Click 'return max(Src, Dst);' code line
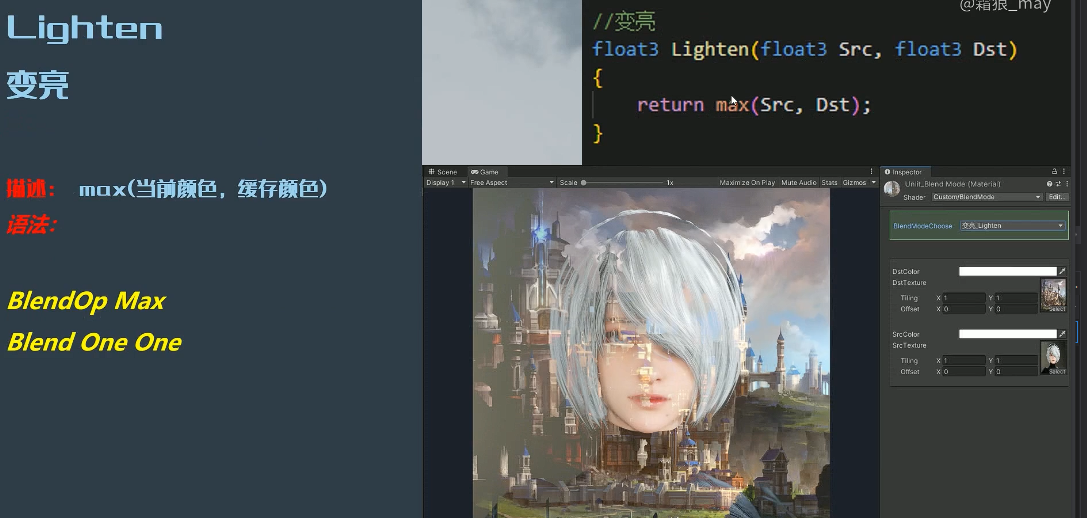 [754, 105]
